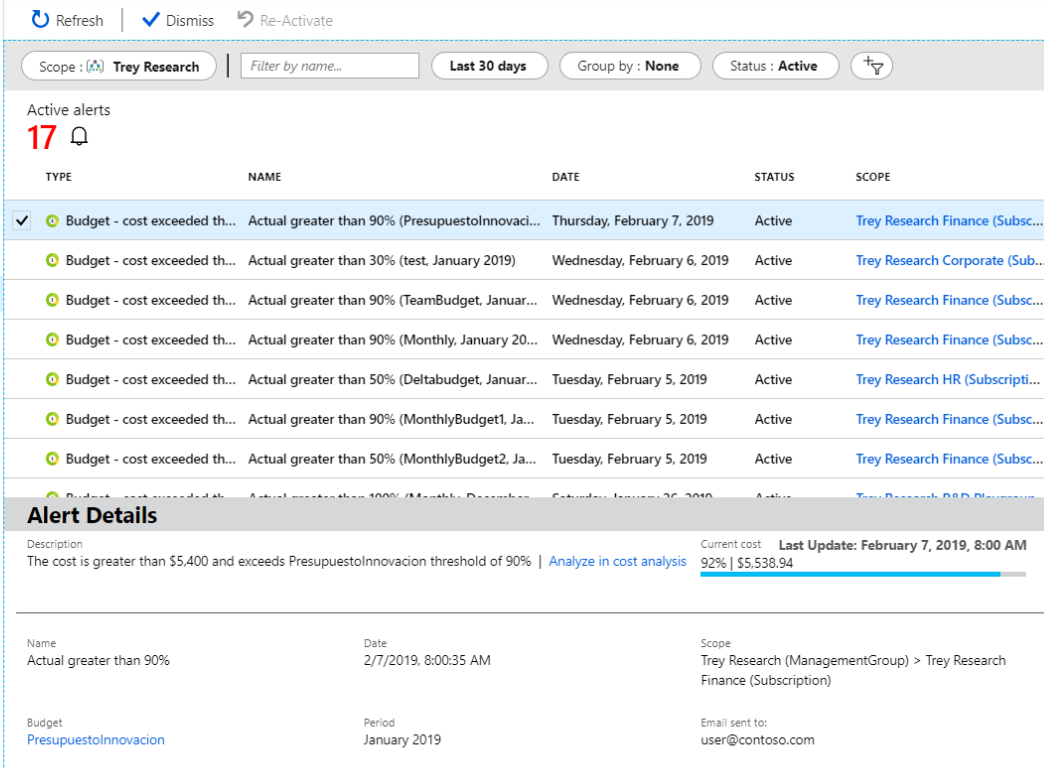
Task: Select alert Actual greater than 30% (test, January 2019)
Action: 382,260
